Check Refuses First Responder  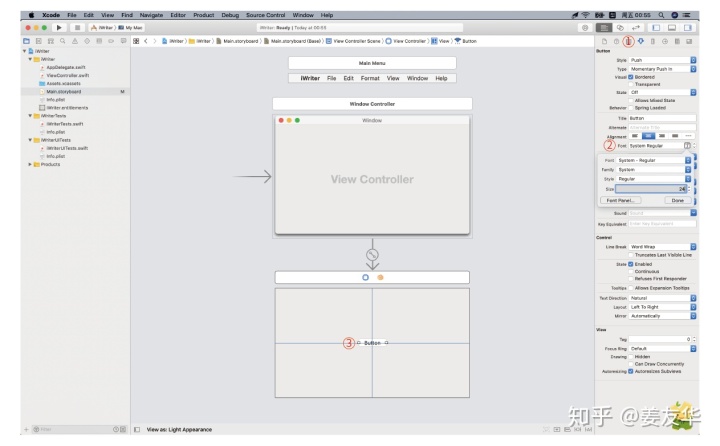(630, 279)
